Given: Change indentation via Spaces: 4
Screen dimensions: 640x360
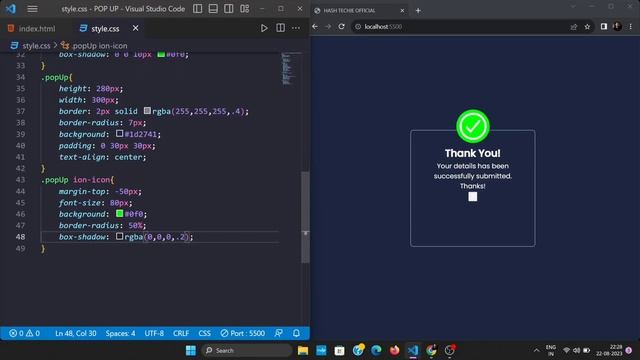Looking at the screenshot, I should coord(120,333).
